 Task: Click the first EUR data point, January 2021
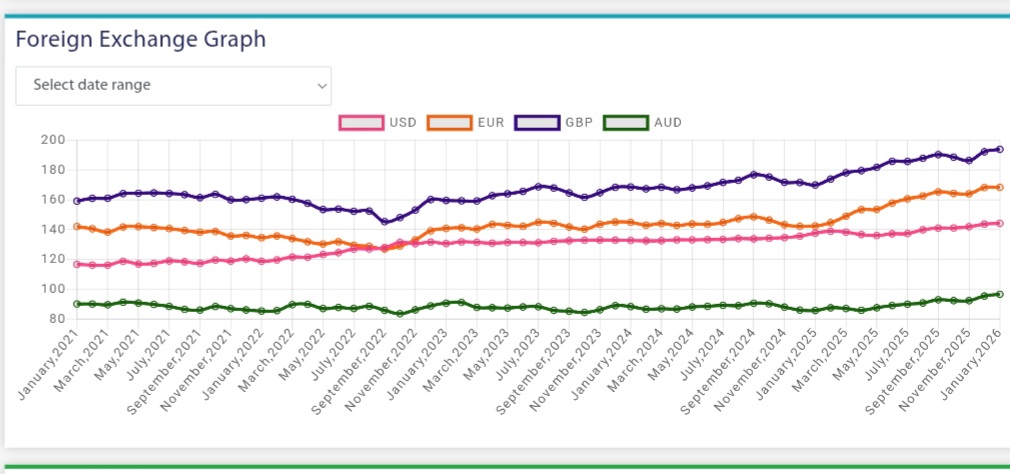pyautogui.click(x=77, y=226)
